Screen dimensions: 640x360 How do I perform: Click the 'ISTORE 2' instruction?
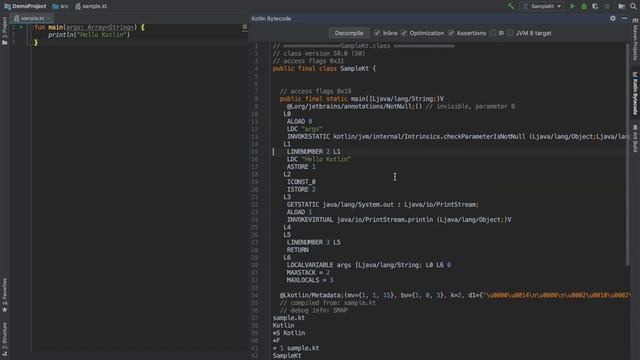coord(301,189)
